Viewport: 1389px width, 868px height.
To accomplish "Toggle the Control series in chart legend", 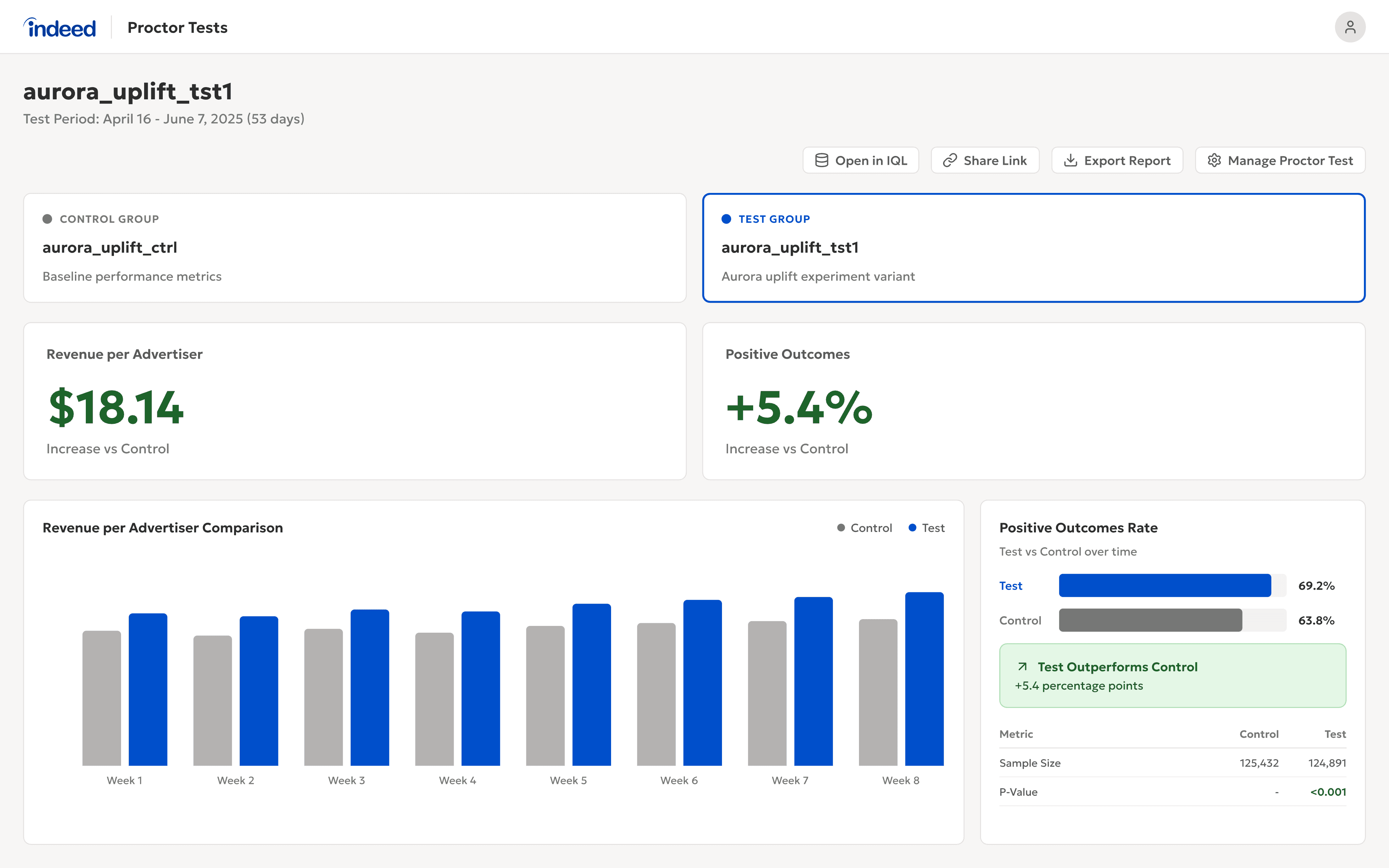I will tap(864, 528).
